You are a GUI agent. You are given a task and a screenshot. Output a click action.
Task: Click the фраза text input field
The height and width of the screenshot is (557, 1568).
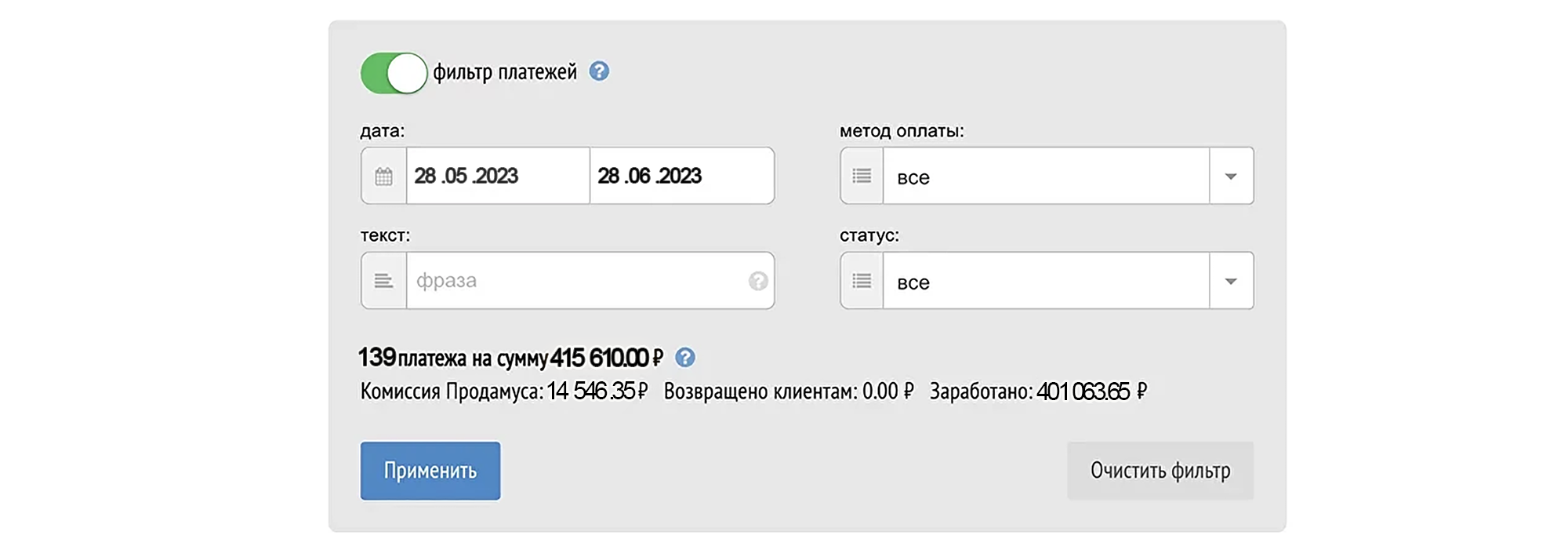[x=576, y=281]
